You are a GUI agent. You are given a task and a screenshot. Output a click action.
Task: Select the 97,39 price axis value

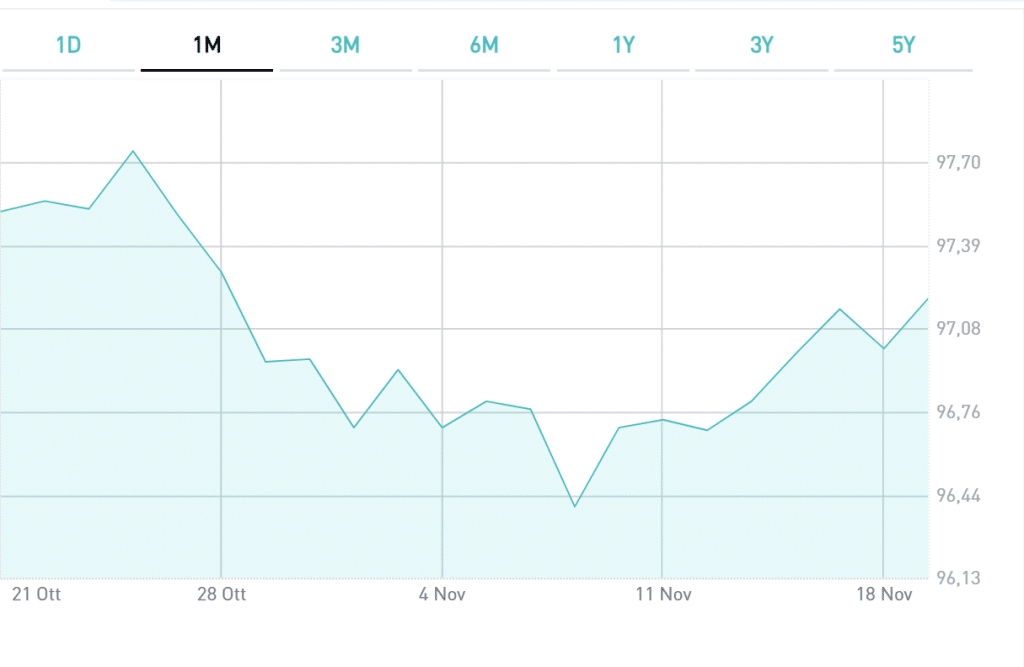pyautogui.click(x=958, y=246)
